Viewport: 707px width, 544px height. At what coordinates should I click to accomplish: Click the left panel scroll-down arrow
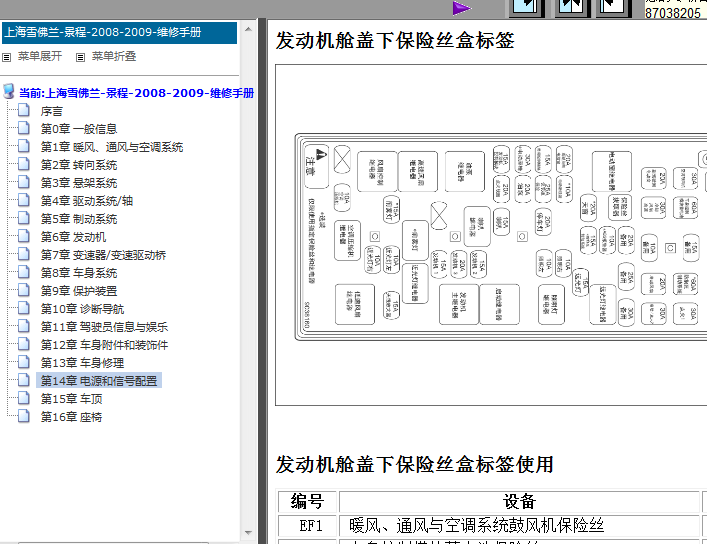(x=248, y=533)
